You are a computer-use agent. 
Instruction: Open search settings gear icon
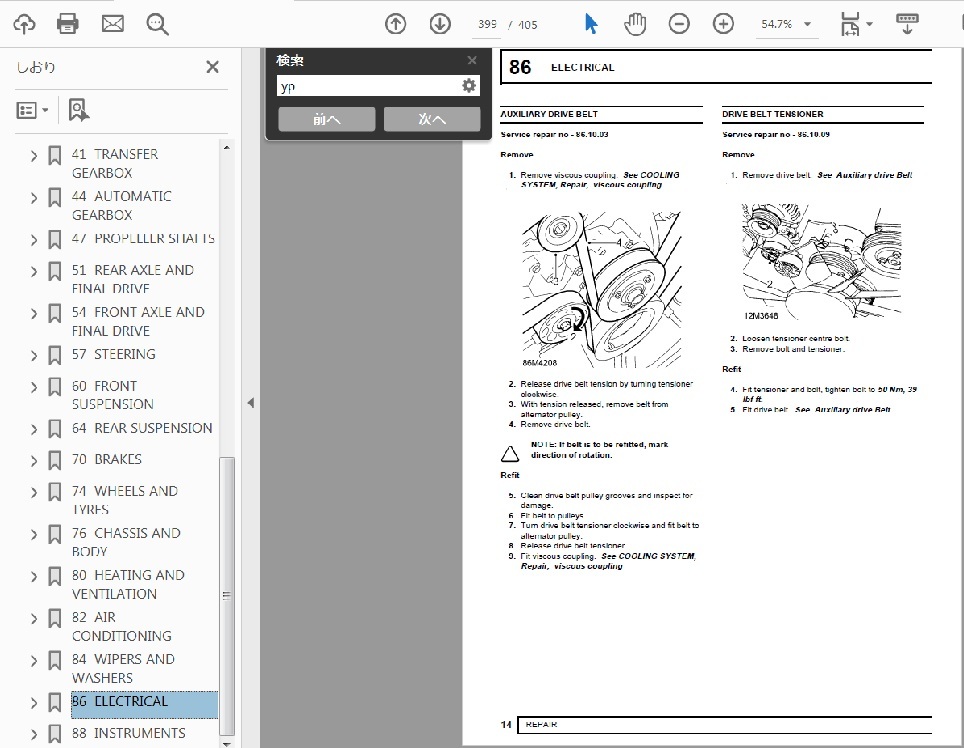468,85
